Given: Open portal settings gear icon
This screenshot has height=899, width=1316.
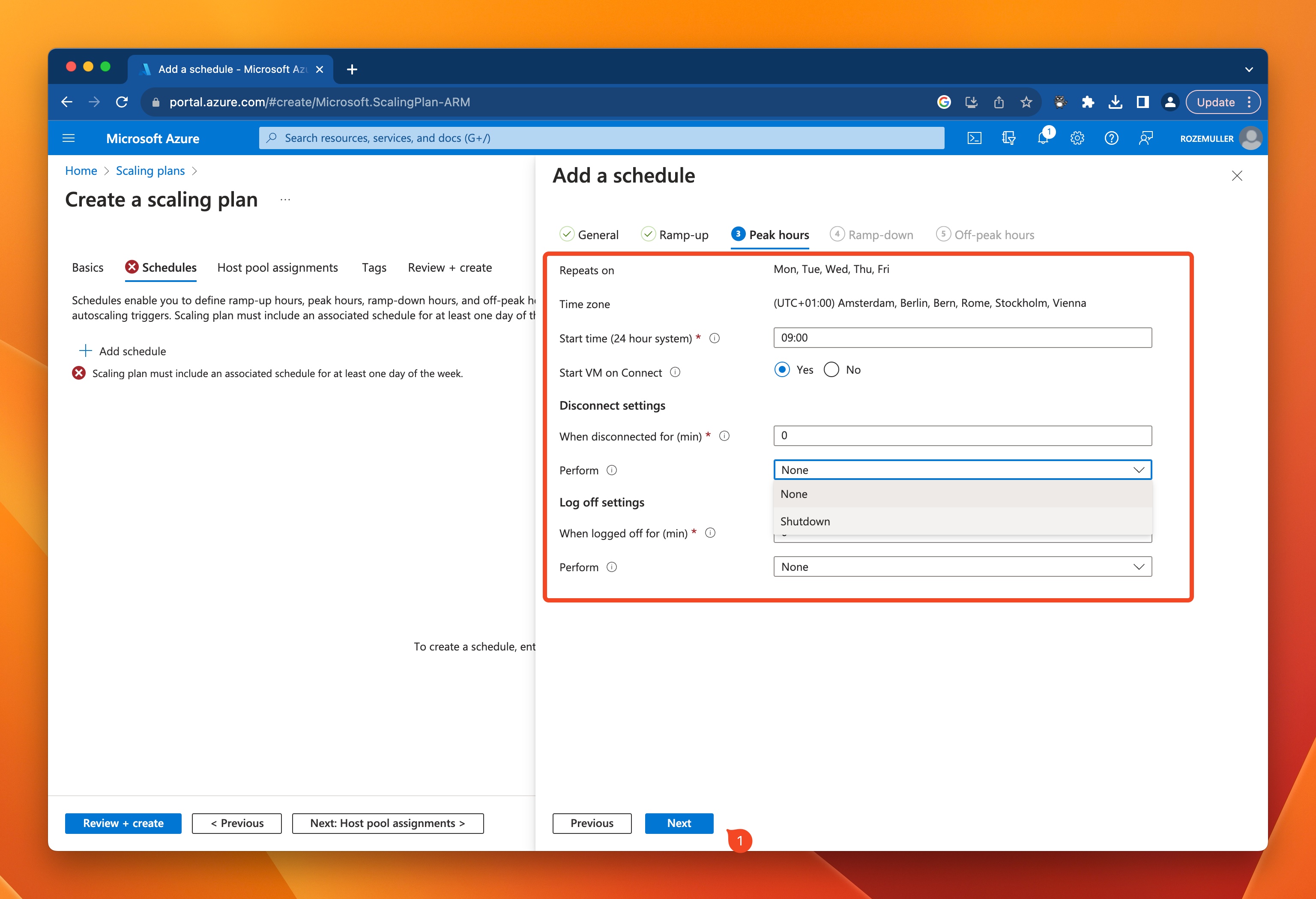Looking at the screenshot, I should tap(1077, 138).
